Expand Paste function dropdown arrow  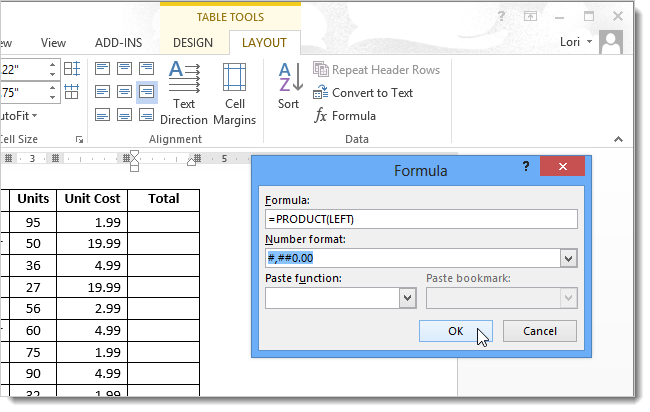pyautogui.click(x=407, y=298)
